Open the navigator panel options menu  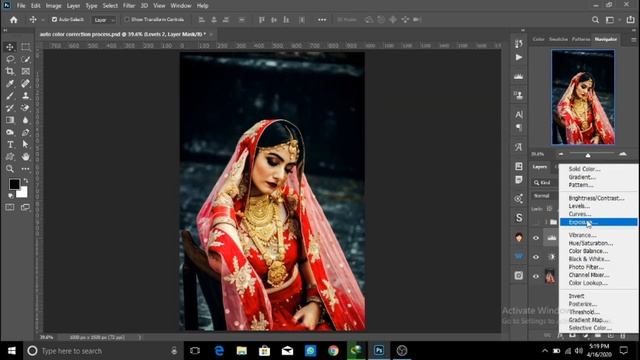point(633,40)
